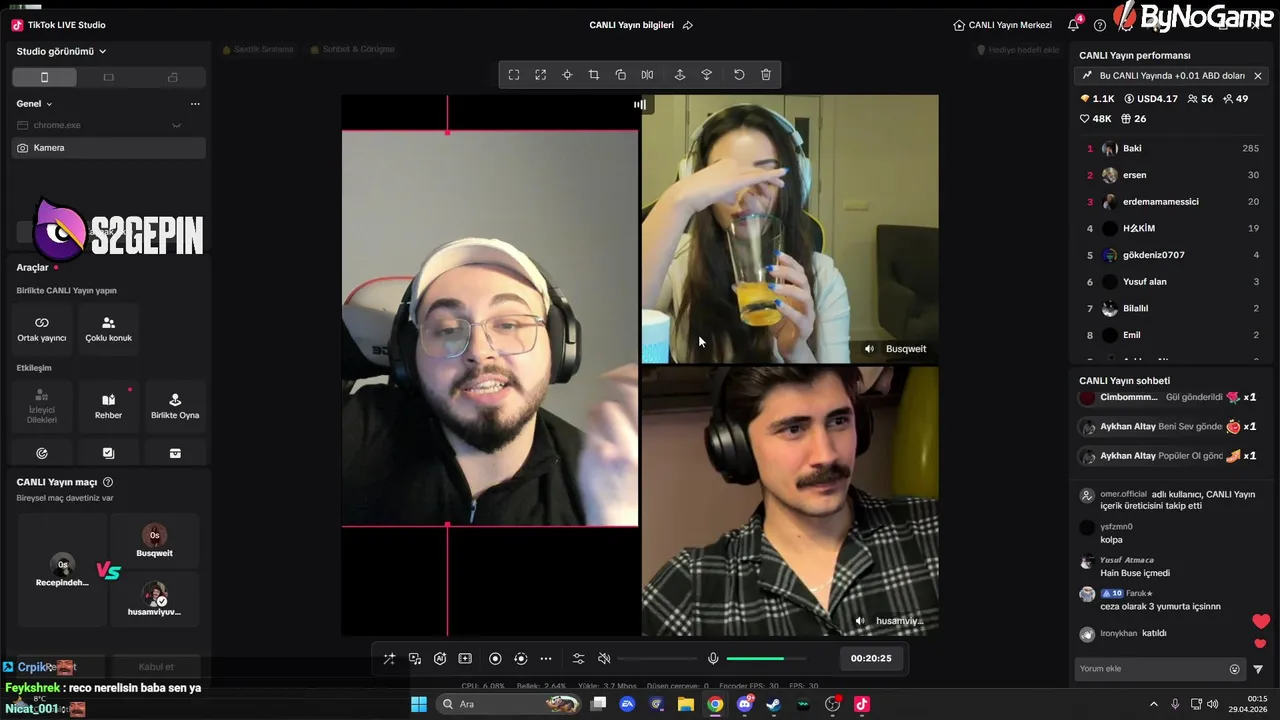Click Recepindeh avatar in match panel
The image size is (1280, 720).
point(62,564)
